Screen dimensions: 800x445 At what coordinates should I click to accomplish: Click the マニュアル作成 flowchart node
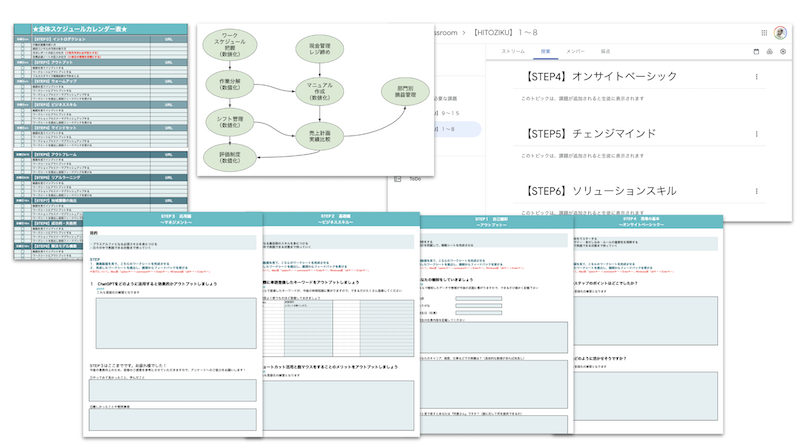pyautogui.click(x=319, y=91)
